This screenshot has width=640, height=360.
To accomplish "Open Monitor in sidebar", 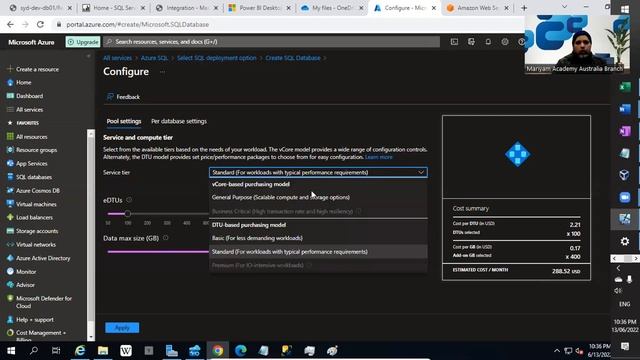I will coord(26,271).
